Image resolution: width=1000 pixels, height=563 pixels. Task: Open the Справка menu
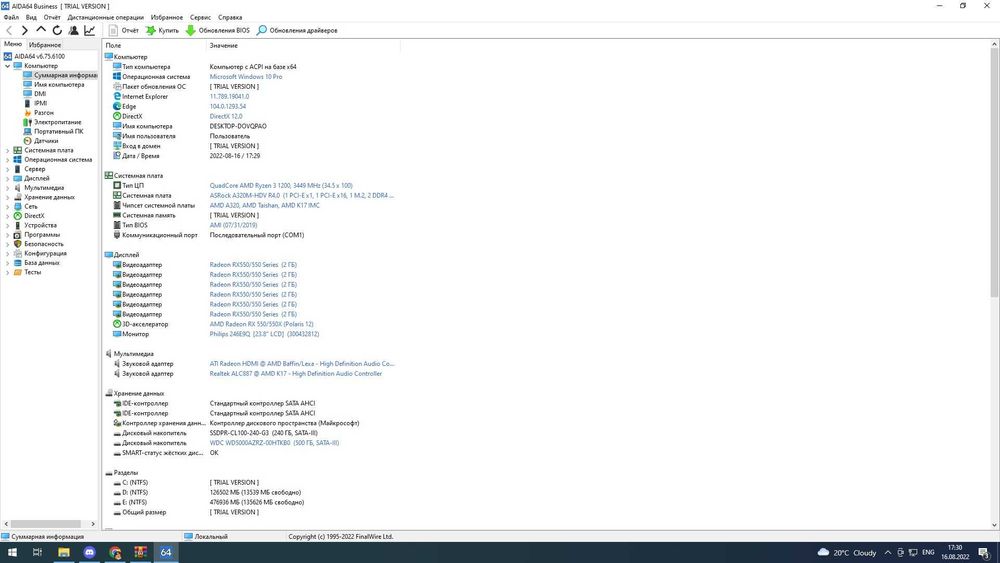230,17
